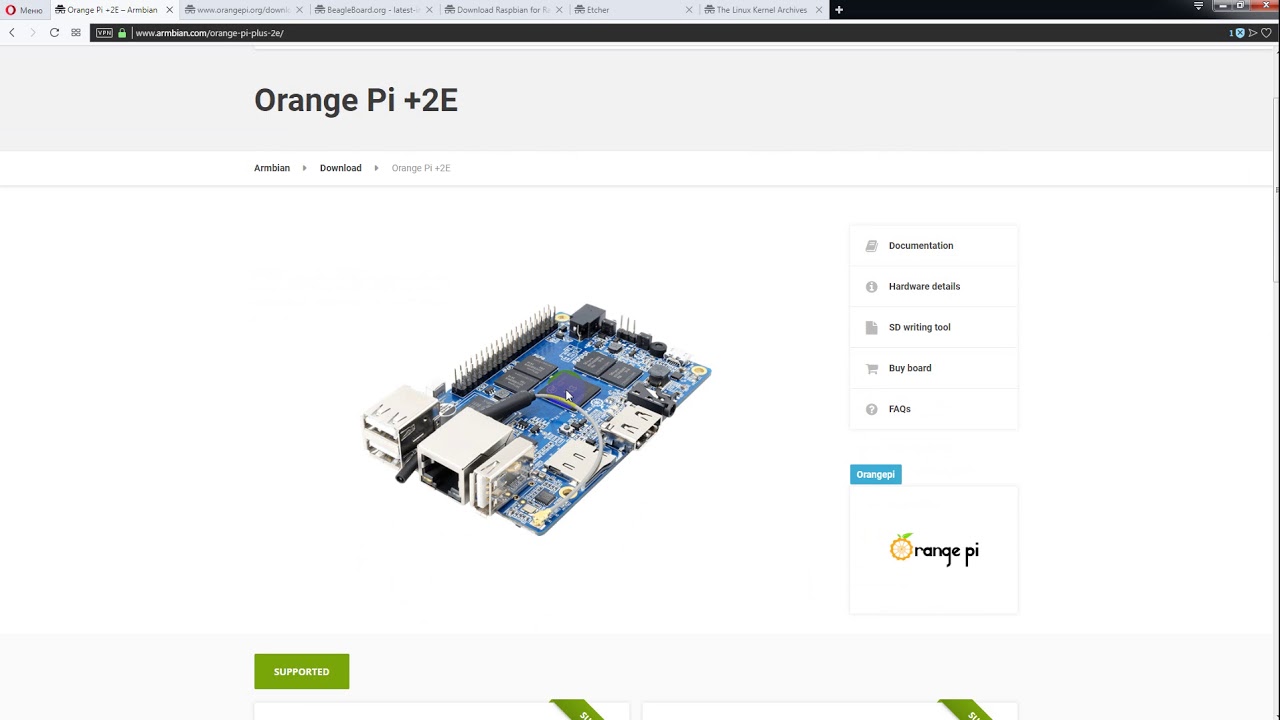Click the Orange Pi +2E board photo

(537, 420)
